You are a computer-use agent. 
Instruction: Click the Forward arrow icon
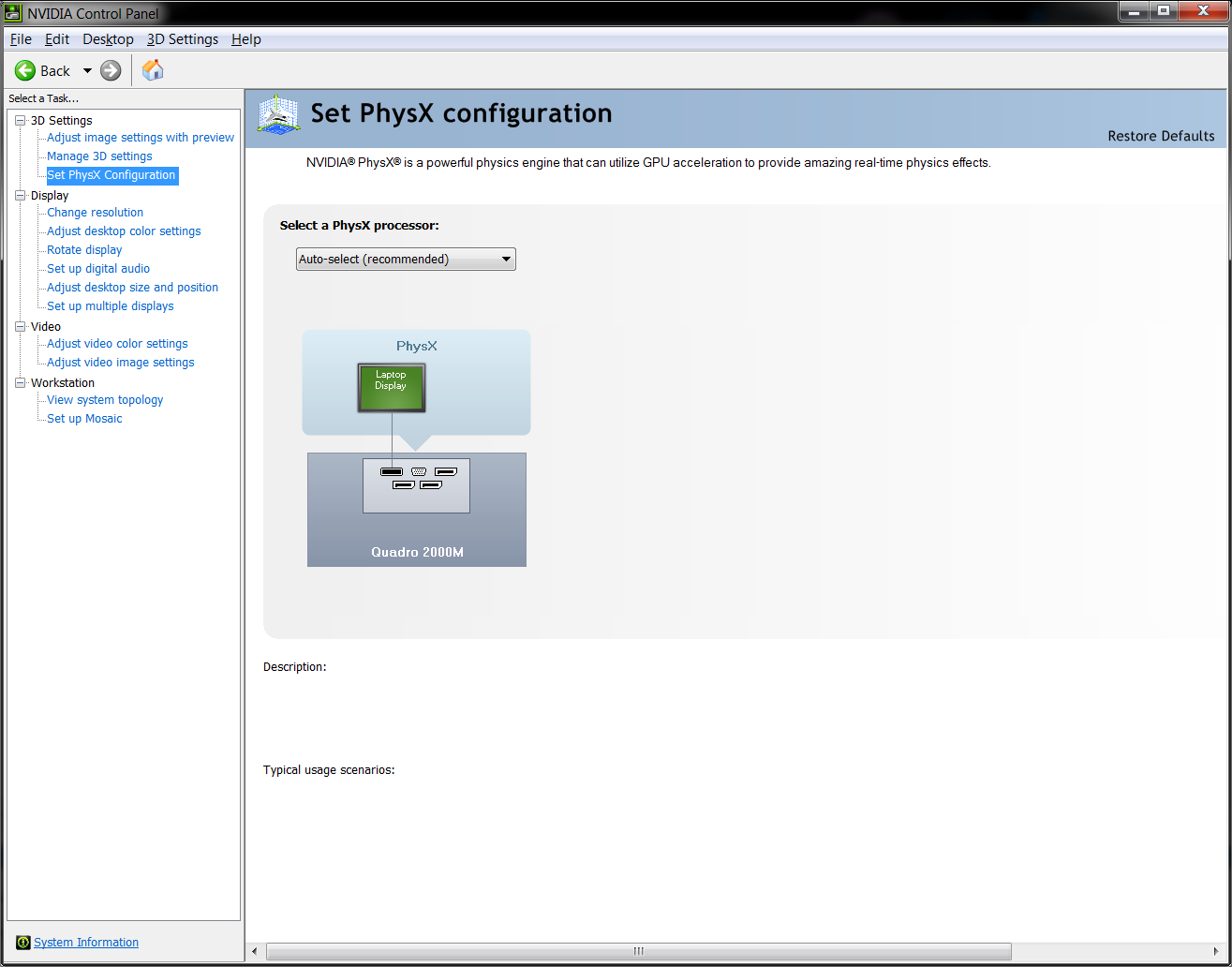click(x=111, y=70)
